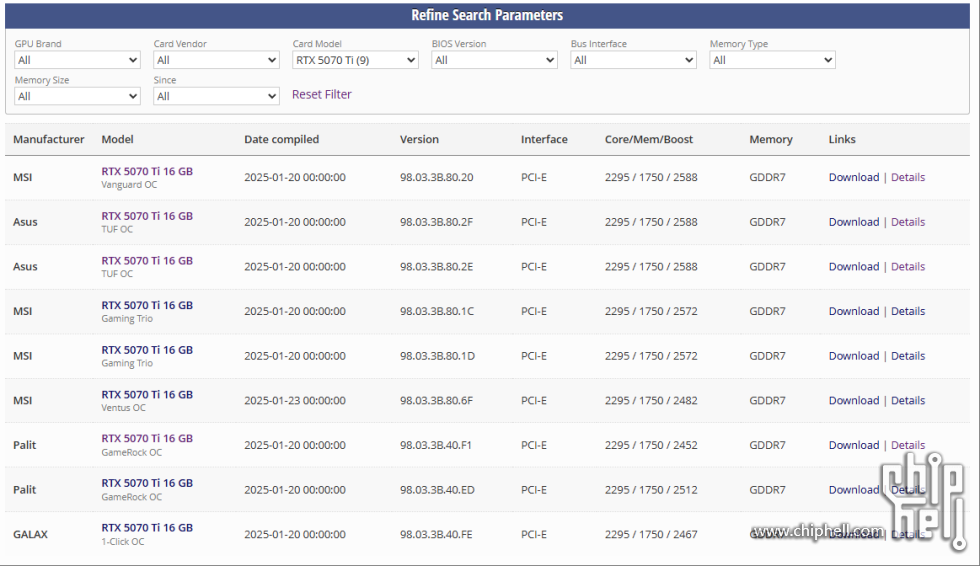The image size is (980, 566).
Task: Click the Memory column header
Action: (x=771, y=139)
